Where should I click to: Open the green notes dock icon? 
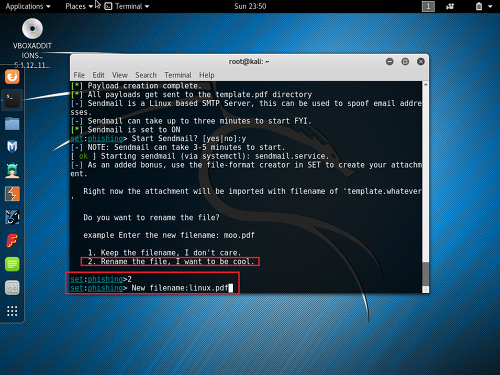click(x=12, y=264)
